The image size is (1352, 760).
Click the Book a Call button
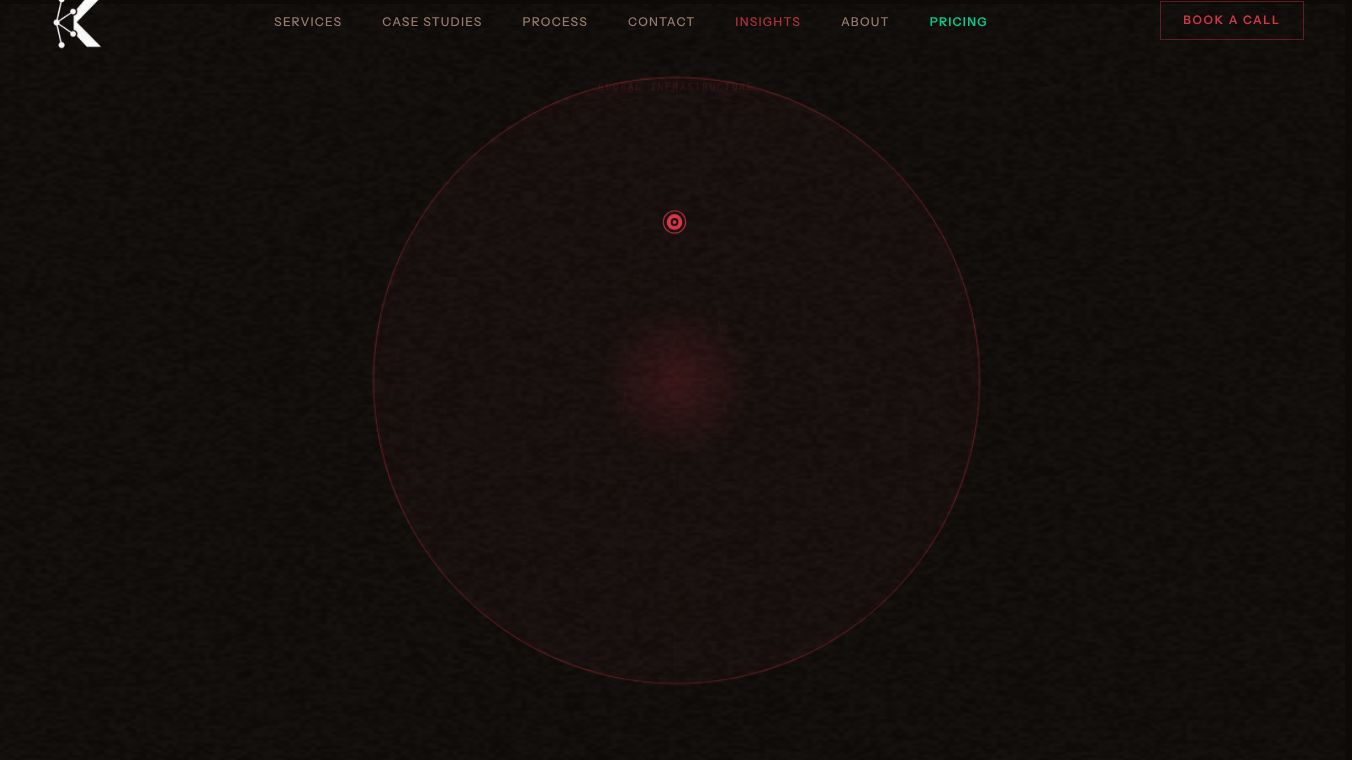click(1232, 20)
